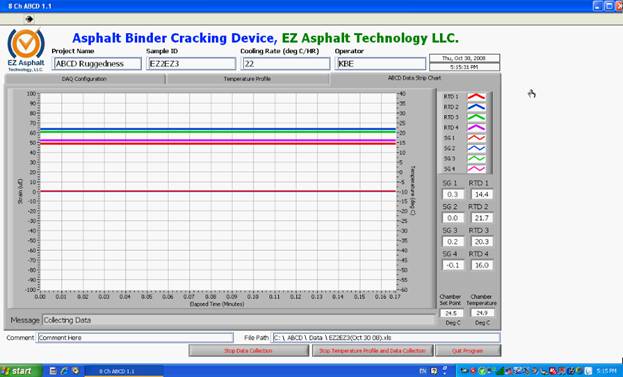Select the ABCD Data Strip Chart tab
This screenshot has width=623, height=377.
point(414,78)
